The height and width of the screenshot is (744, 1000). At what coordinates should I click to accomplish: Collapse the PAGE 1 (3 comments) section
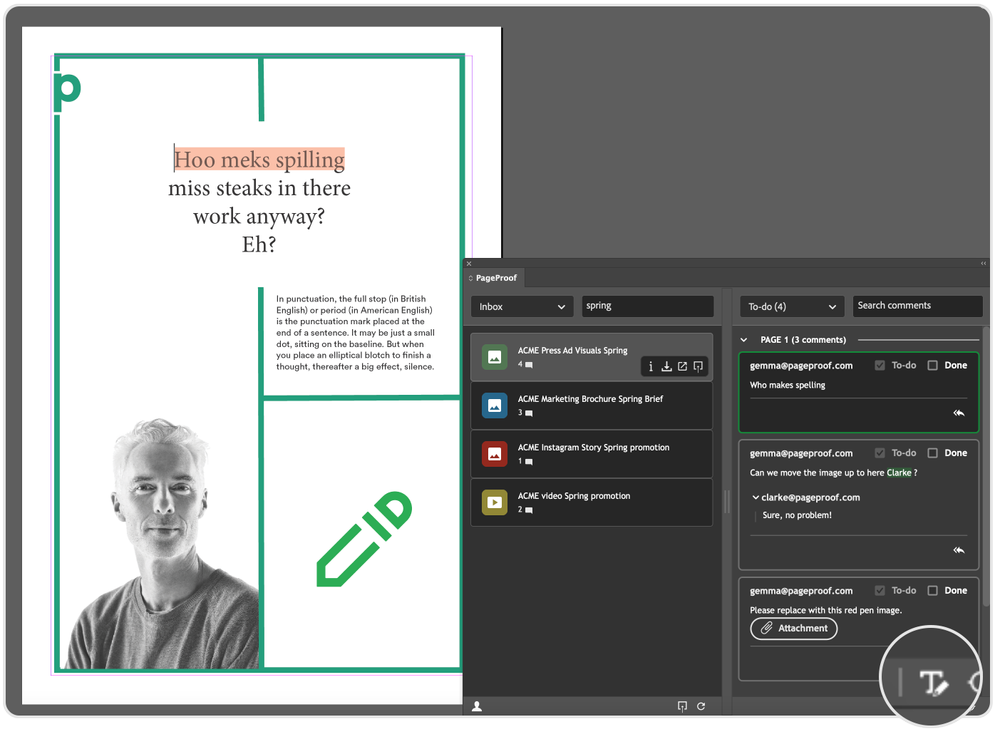tap(744, 340)
